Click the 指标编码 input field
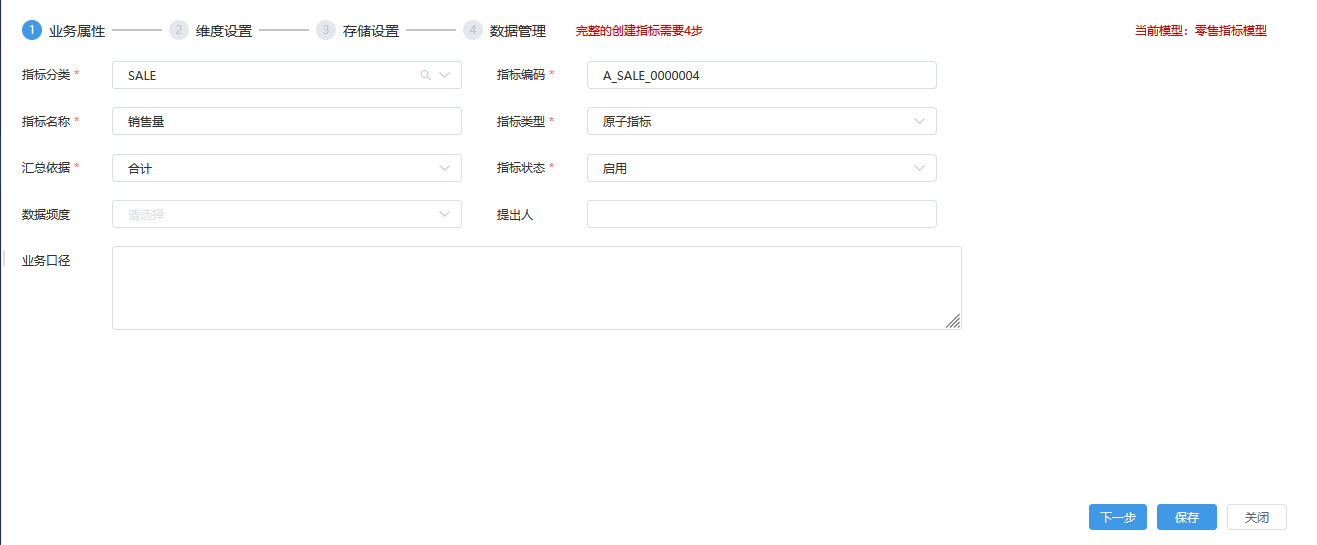 [761, 75]
